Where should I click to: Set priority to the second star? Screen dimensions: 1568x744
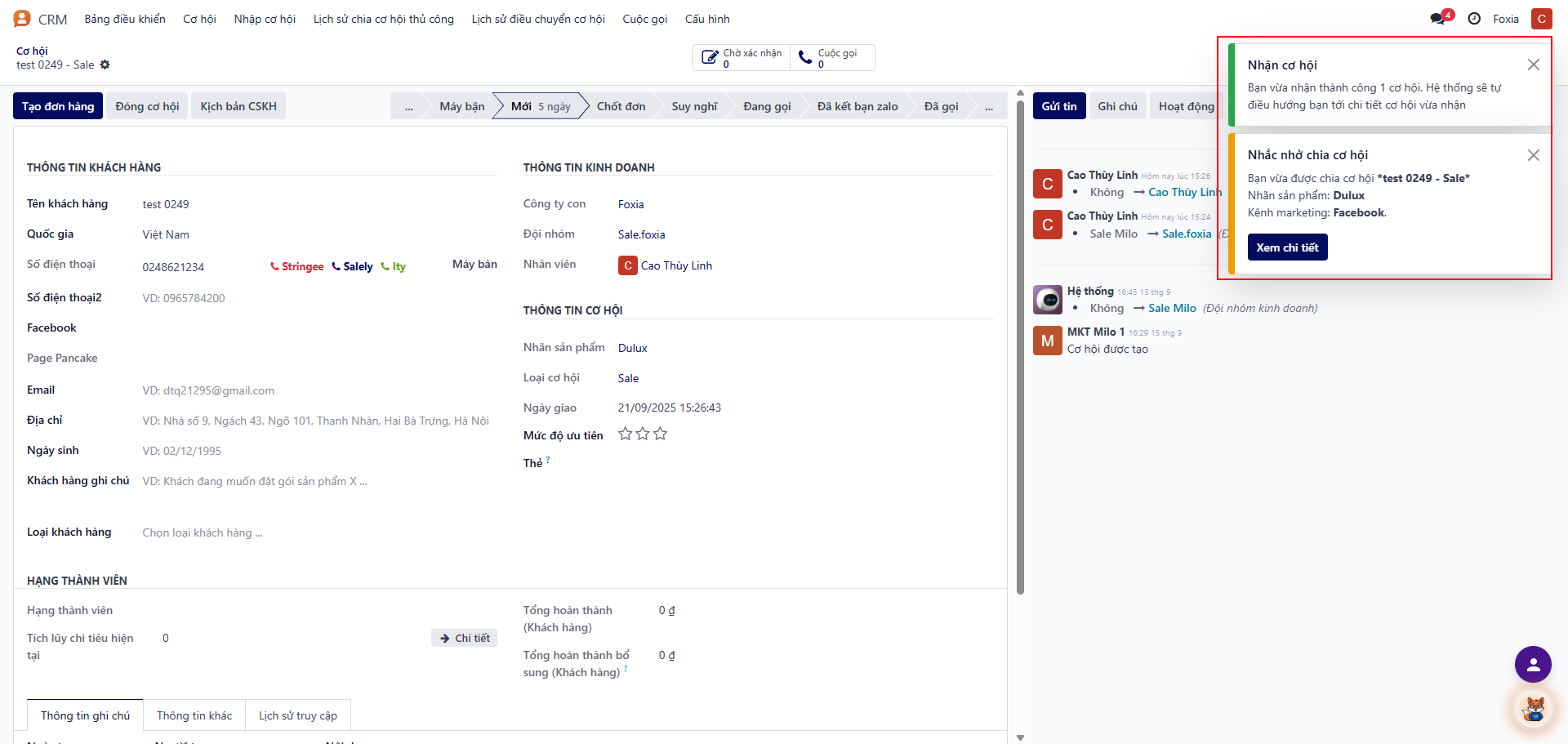[x=643, y=434]
